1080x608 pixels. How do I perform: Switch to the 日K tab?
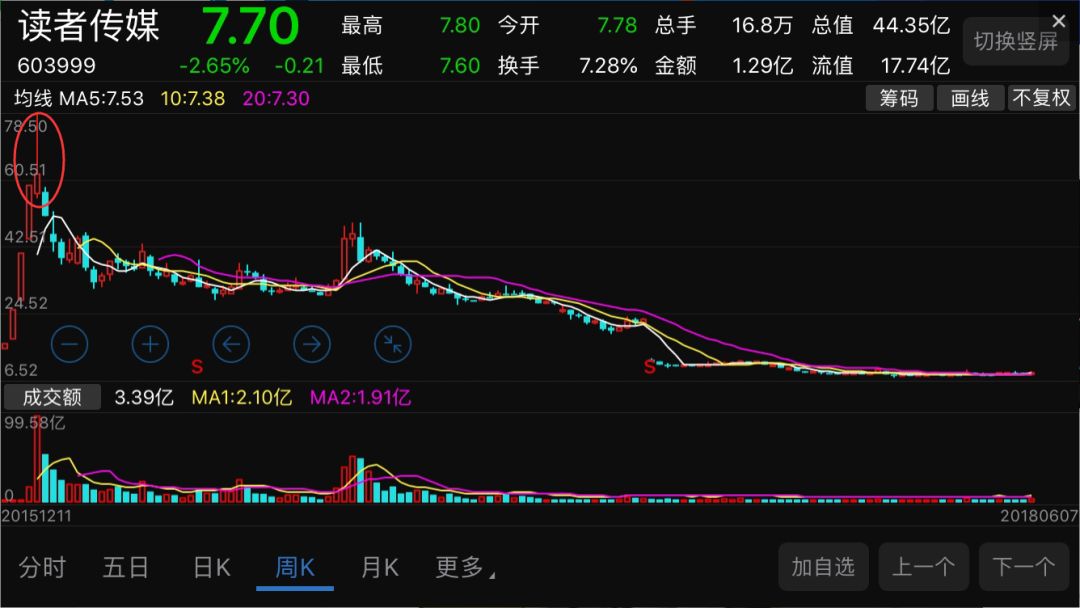pyautogui.click(x=211, y=567)
